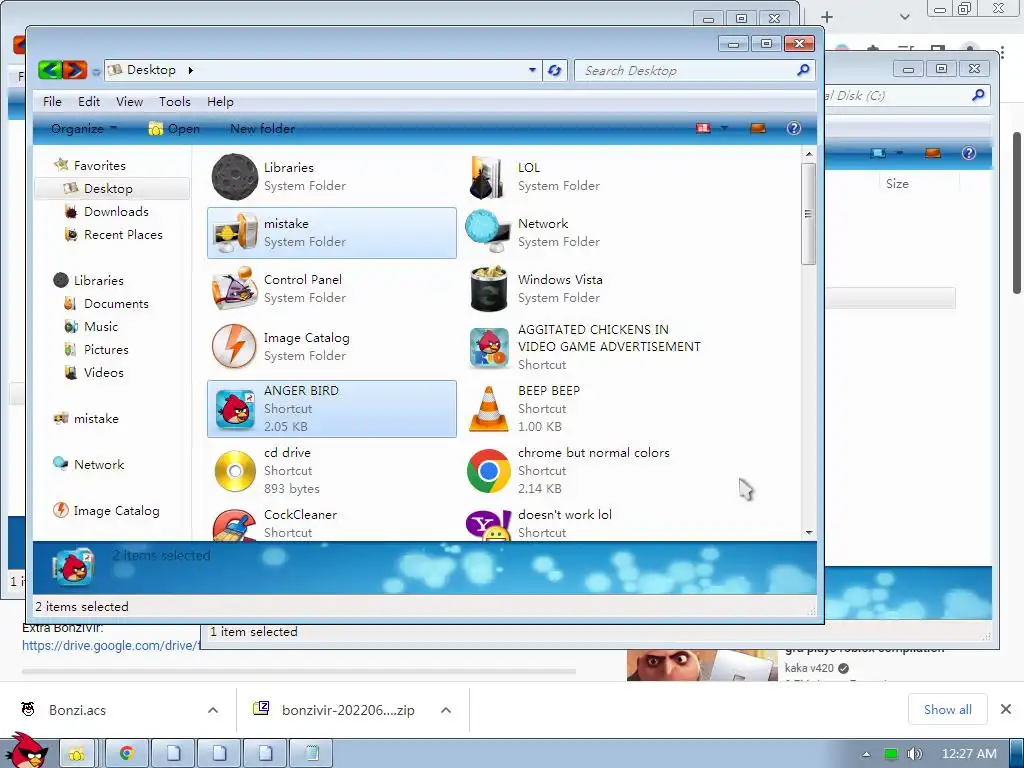Expand the Desktop breadcrumb arrow
Screen dimensions: 1024x768
click(190, 70)
